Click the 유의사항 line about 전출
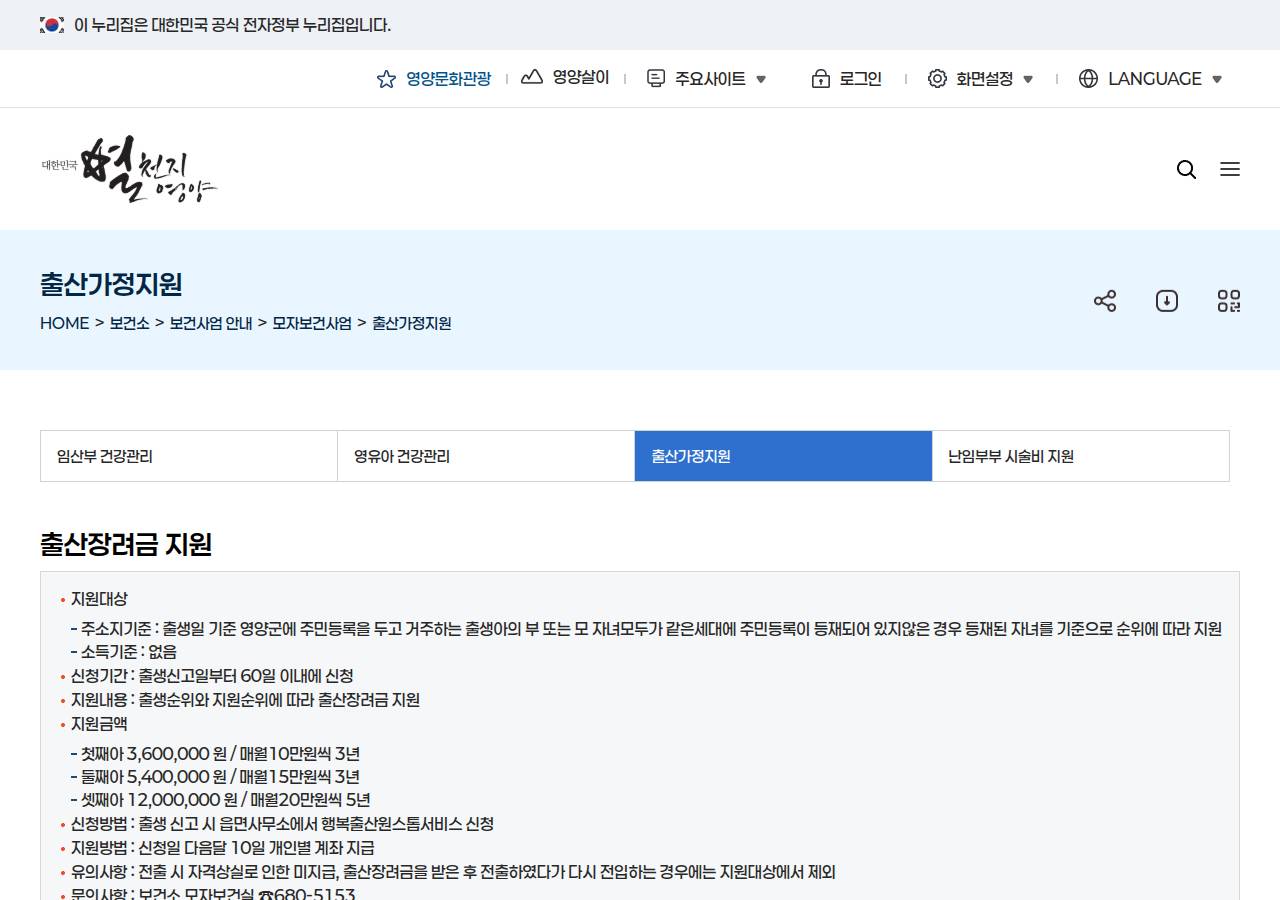The height and width of the screenshot is (900, 1280). (453, 872)
